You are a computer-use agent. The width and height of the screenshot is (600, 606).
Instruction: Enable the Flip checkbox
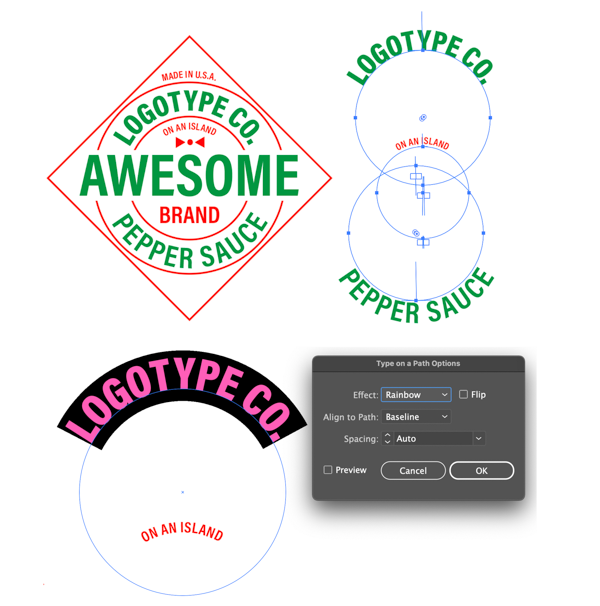[463, 395]
